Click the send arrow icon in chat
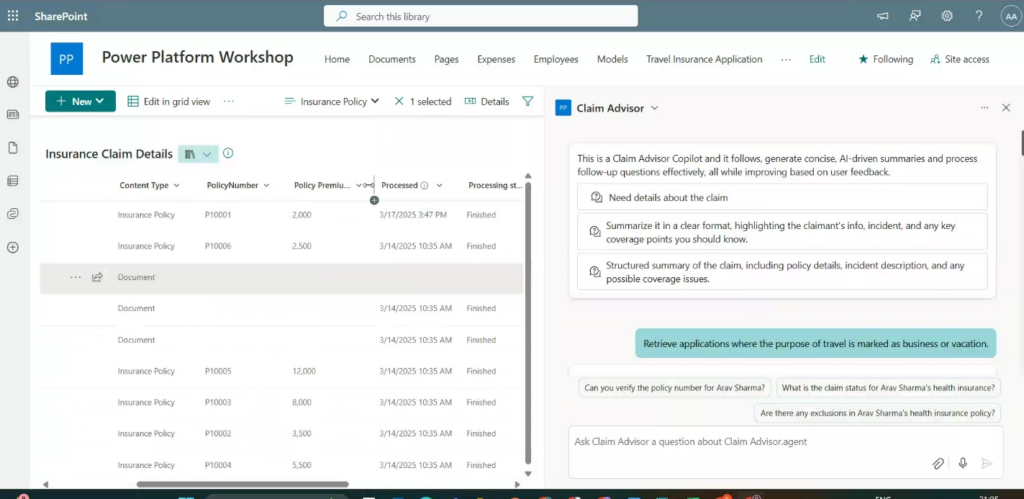The image size is (1024, 499). (987, 463)
